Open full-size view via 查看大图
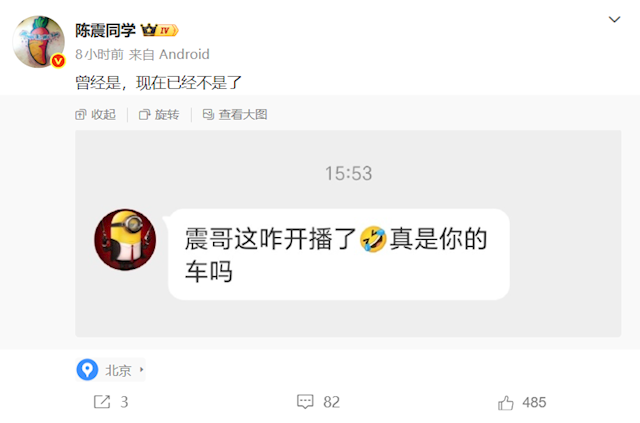This screenshot has height=423, width=640. (x=235, y=115)
